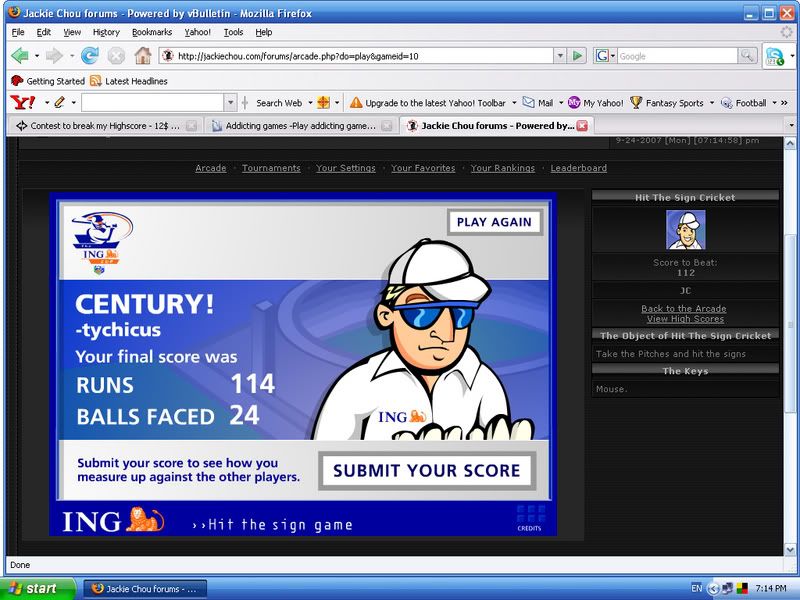Click the pencil icon on the Yahoo toolbar
The height and width of the screenshot is (600, 800).
[59, 103]
